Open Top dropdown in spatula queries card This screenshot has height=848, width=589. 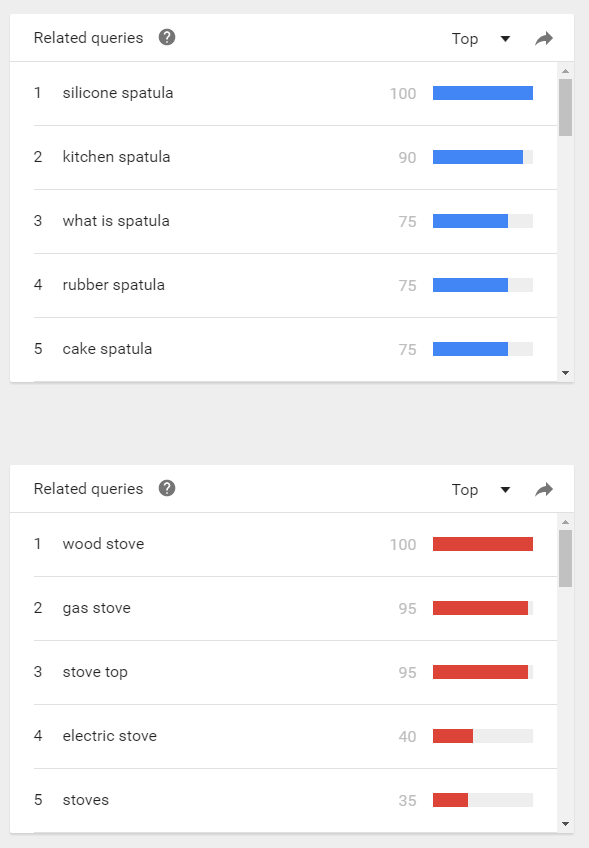pyautogui.click(x=481, y=38)
